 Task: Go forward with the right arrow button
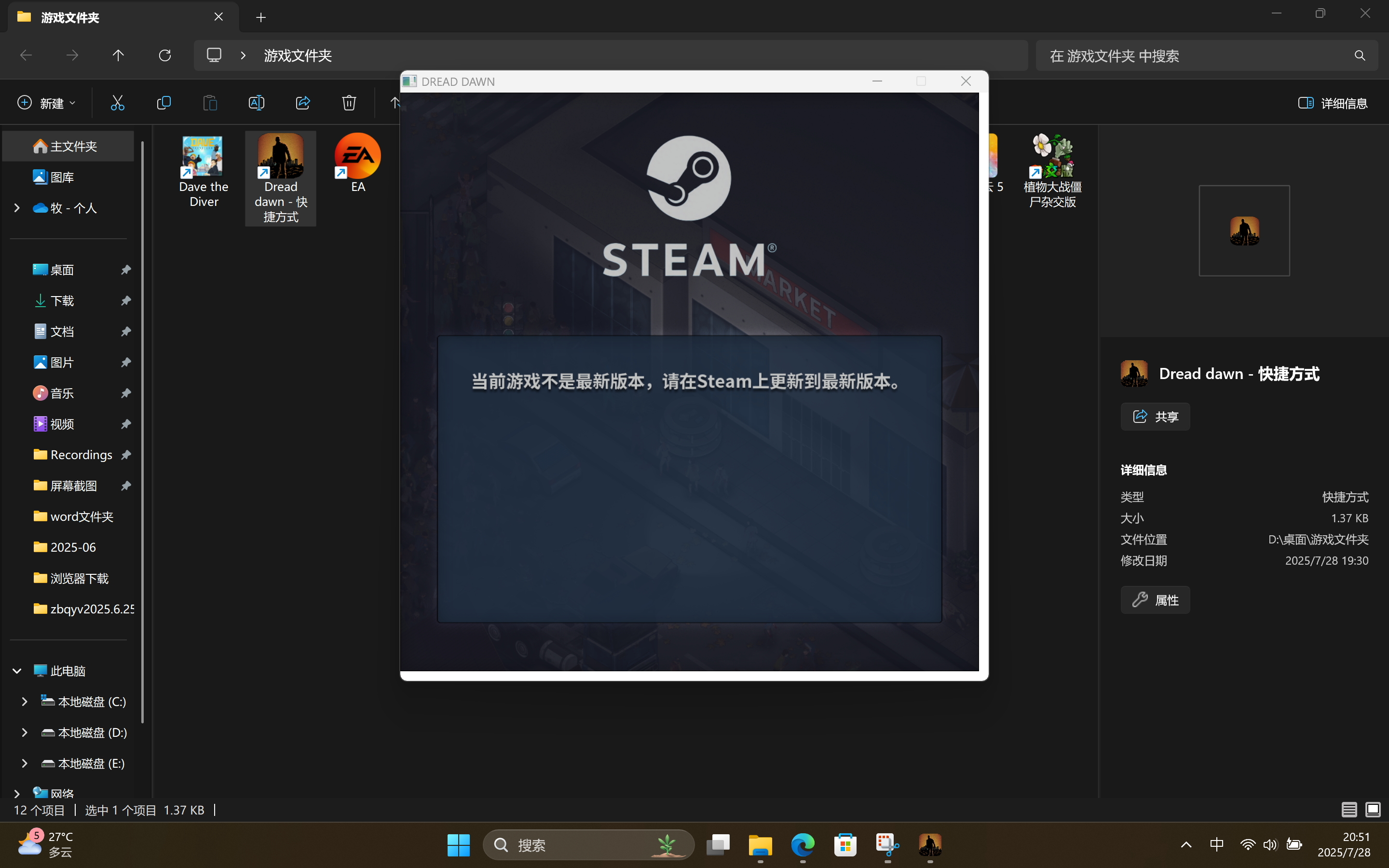(72, 55)
